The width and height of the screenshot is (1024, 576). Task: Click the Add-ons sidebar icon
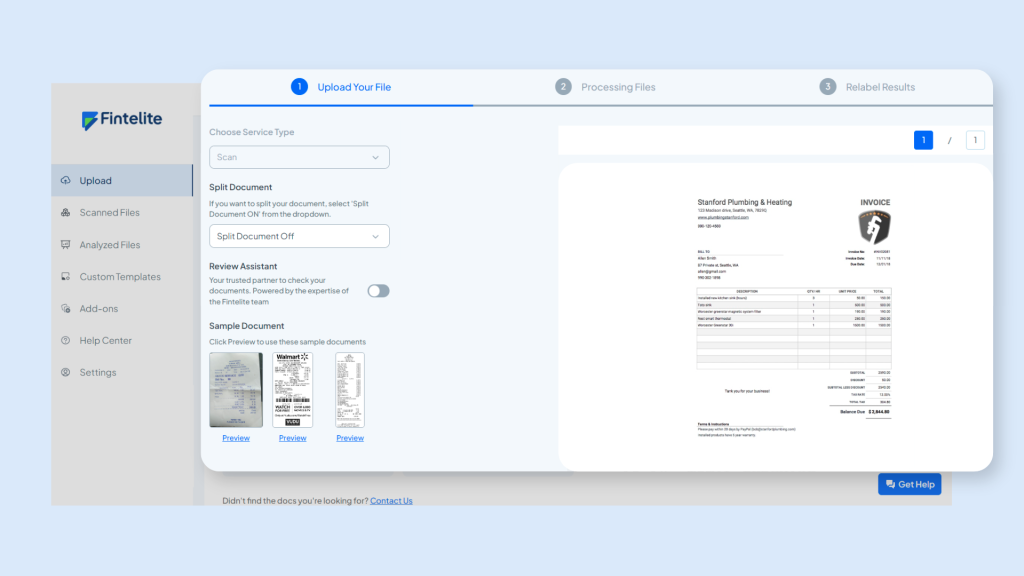[x=66, y=309]
